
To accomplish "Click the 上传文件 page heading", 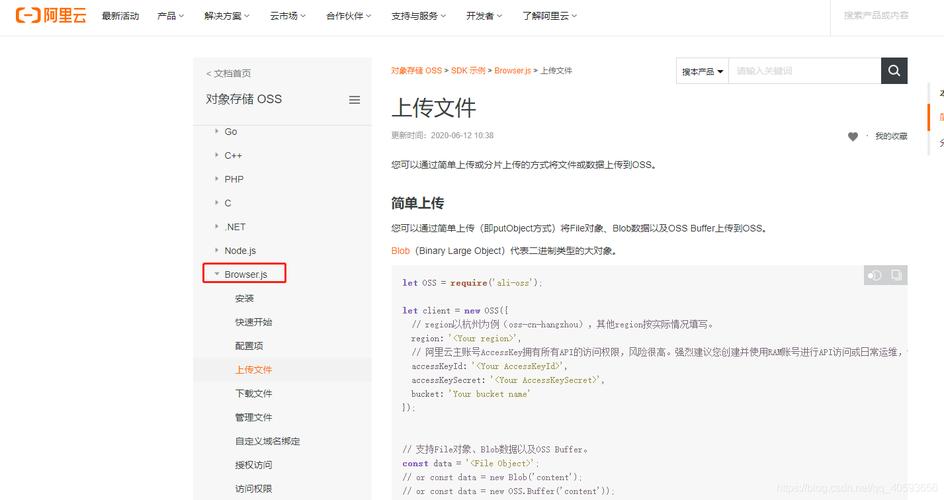I will tap(433, 108).
